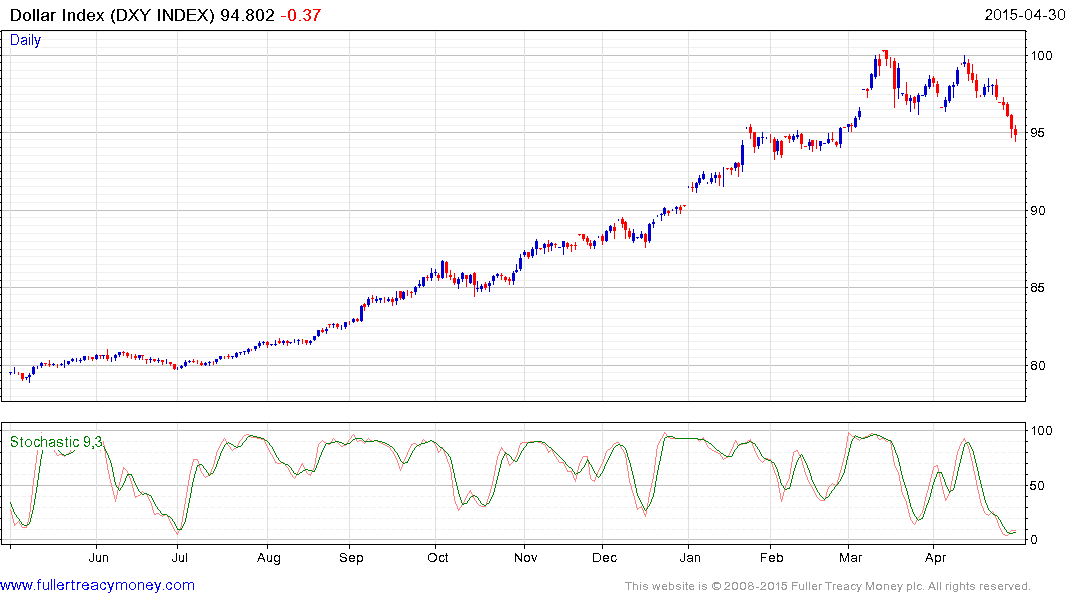Click the 85 price level label
Screen dimensions: 1075x600
tap(1038, 287)
